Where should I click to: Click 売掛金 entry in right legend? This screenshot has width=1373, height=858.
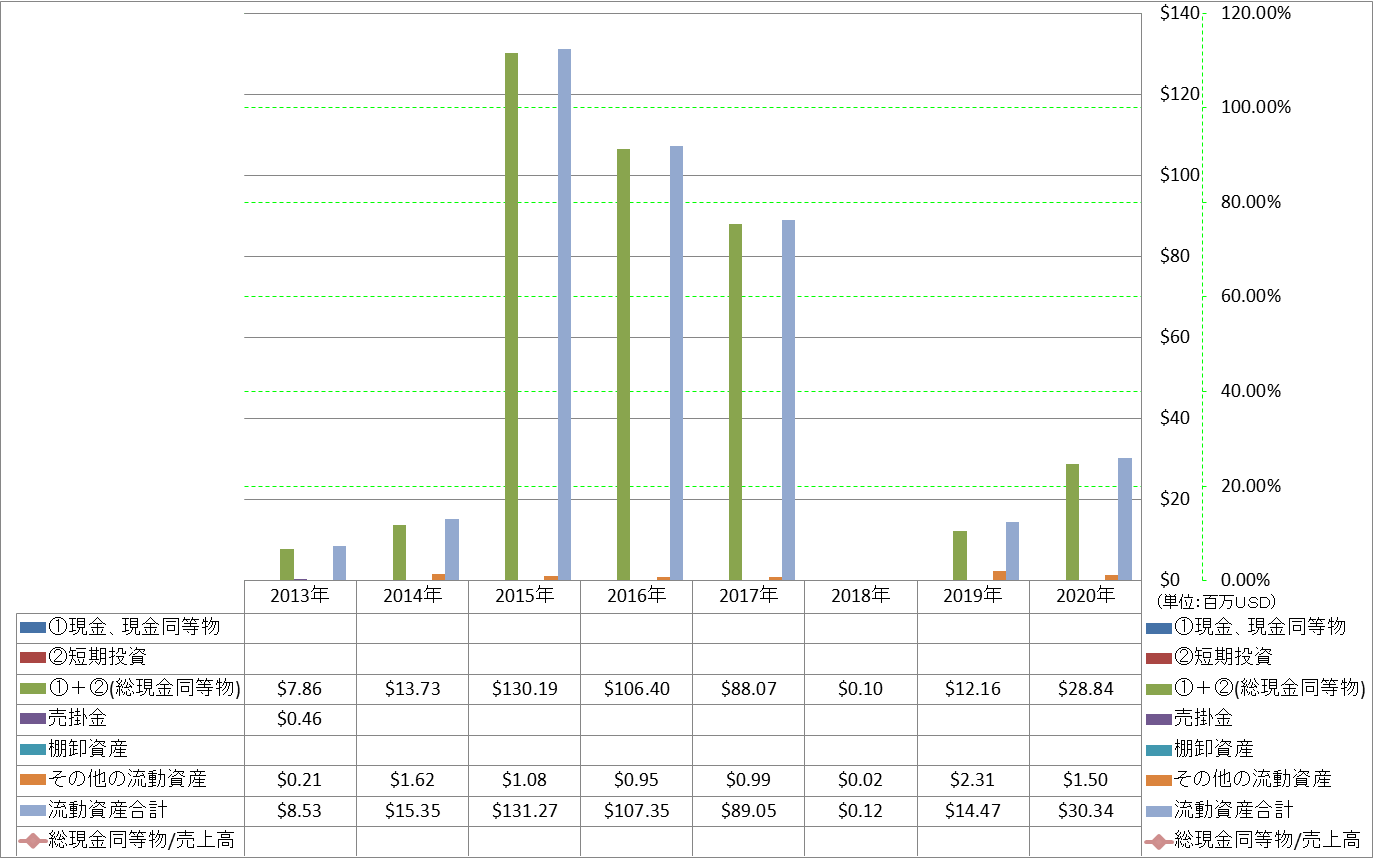[1190, 718]
